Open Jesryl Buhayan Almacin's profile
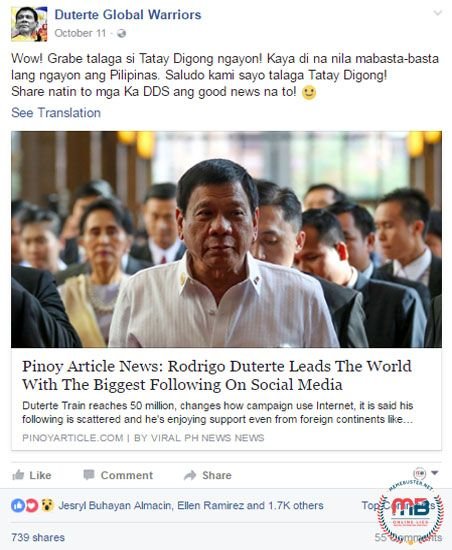Image resolution: width=452 pixels, height=550 pixels. [x=115, y=505]
